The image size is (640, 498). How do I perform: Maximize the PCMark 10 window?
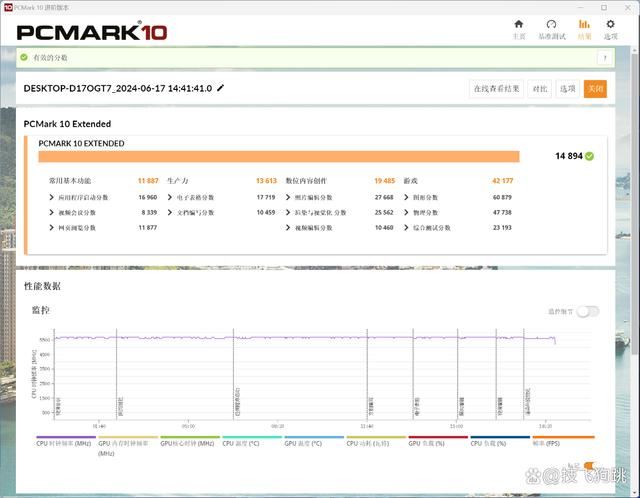coord(604,7)
